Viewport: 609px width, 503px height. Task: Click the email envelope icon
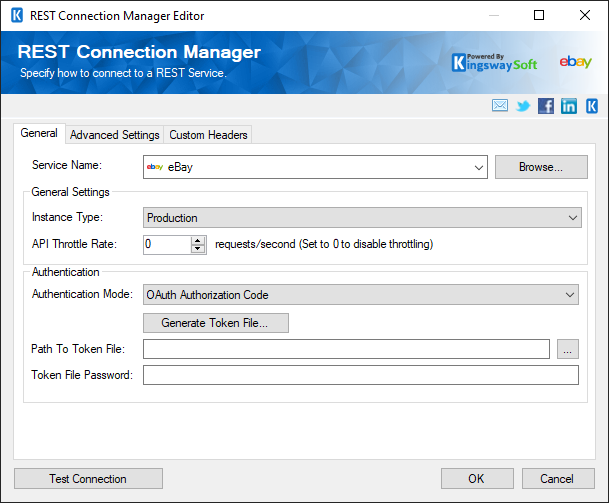pos(499,105)
